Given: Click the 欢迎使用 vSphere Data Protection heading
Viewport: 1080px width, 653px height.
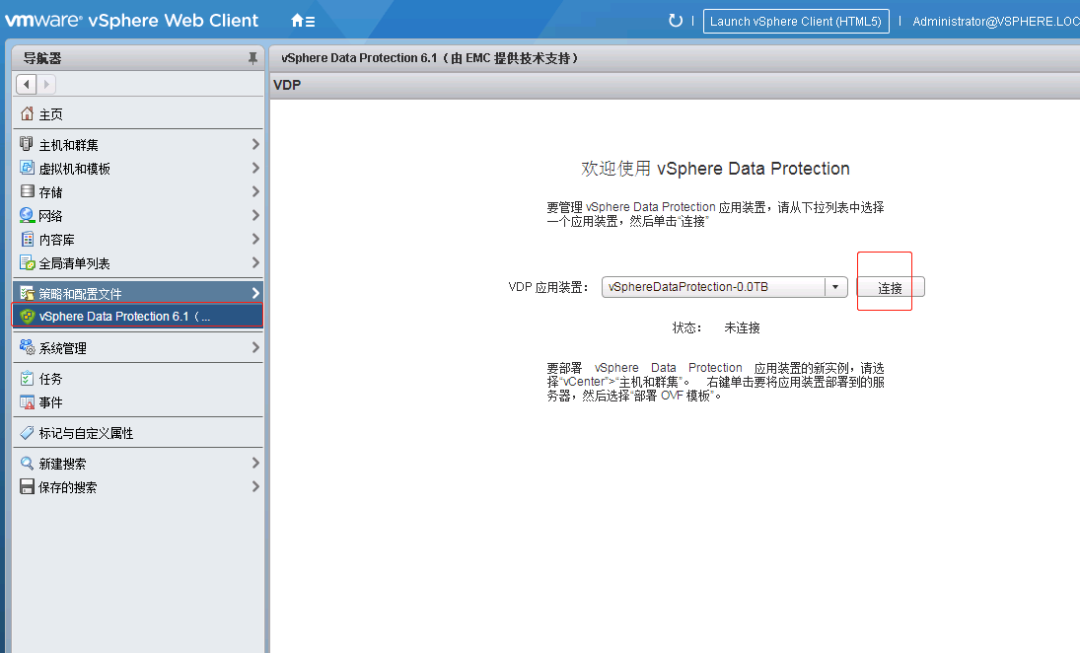Looking at the screenshot, I should [715, 169].
